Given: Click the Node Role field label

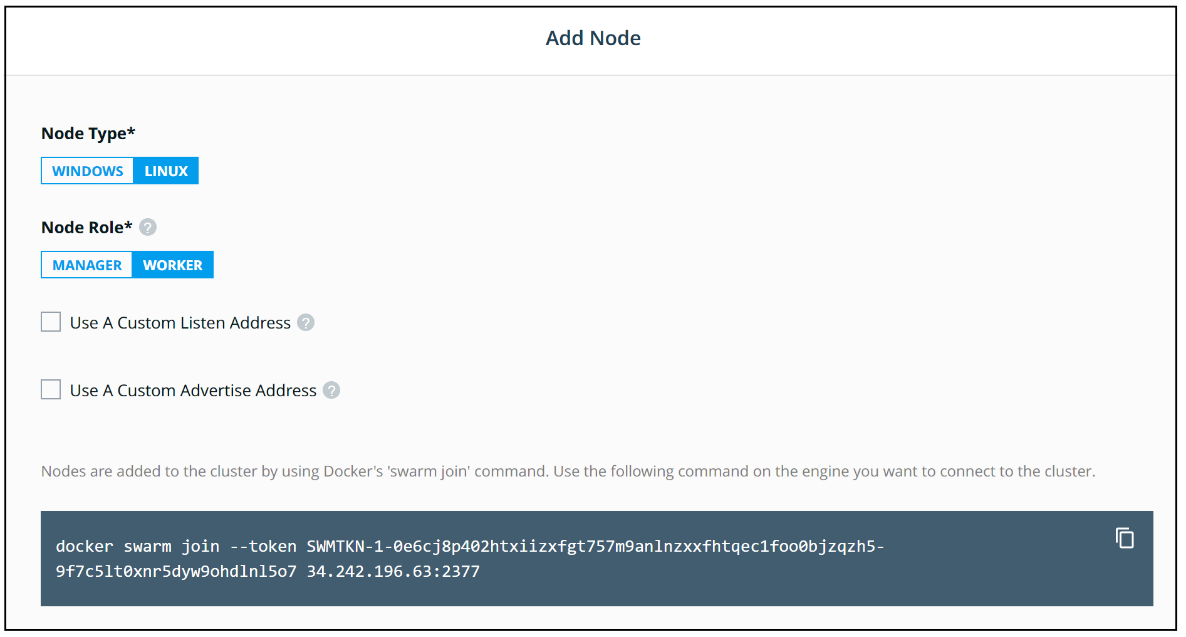Looking at the screenshot, I should click(x=86, y=228).
